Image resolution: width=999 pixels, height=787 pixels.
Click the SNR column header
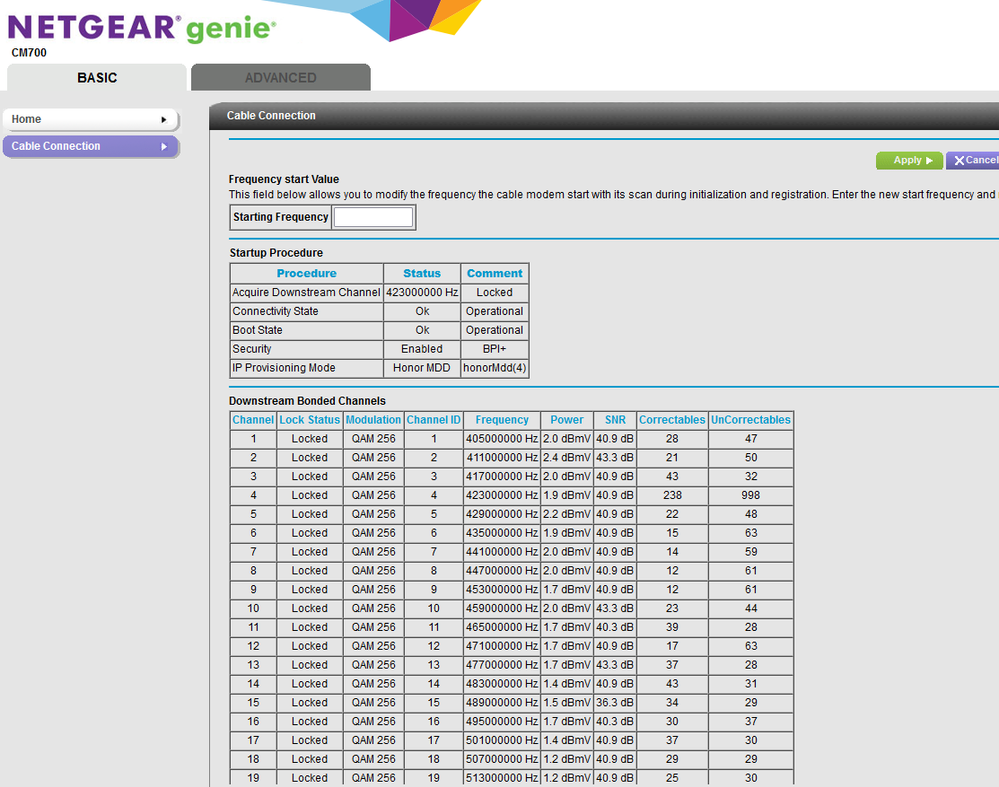614,420
